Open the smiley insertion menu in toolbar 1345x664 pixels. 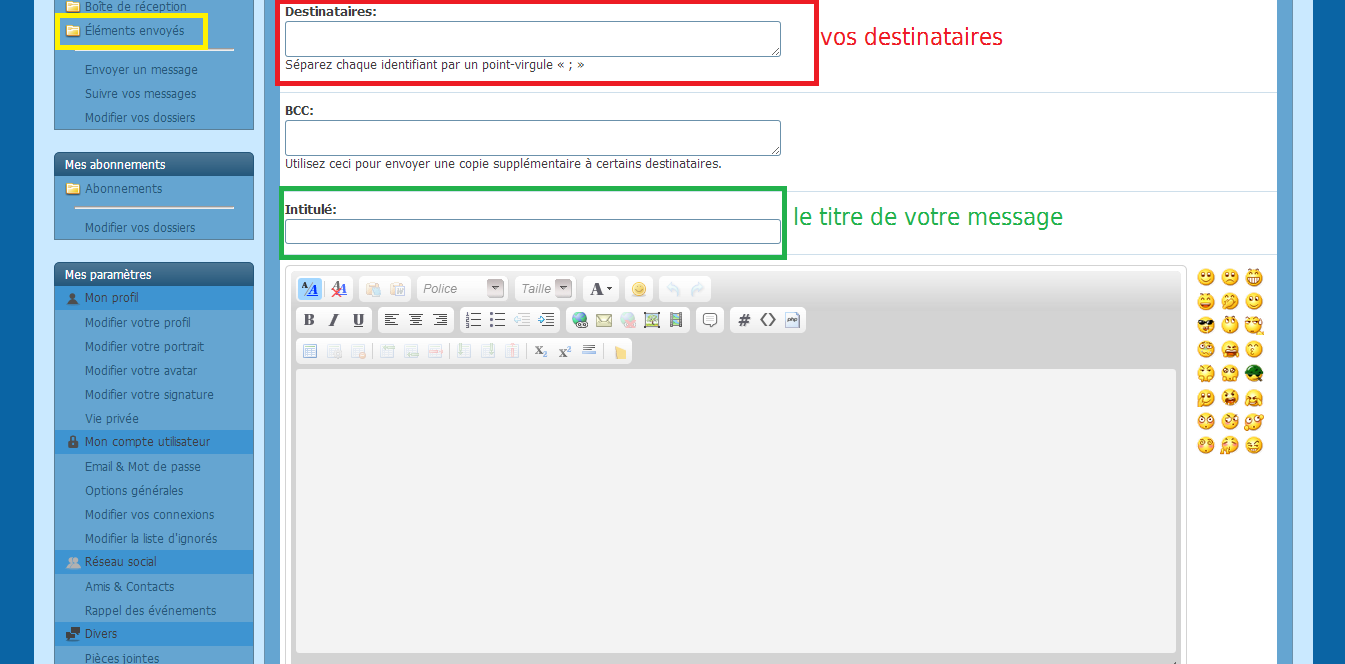[638, 289]
